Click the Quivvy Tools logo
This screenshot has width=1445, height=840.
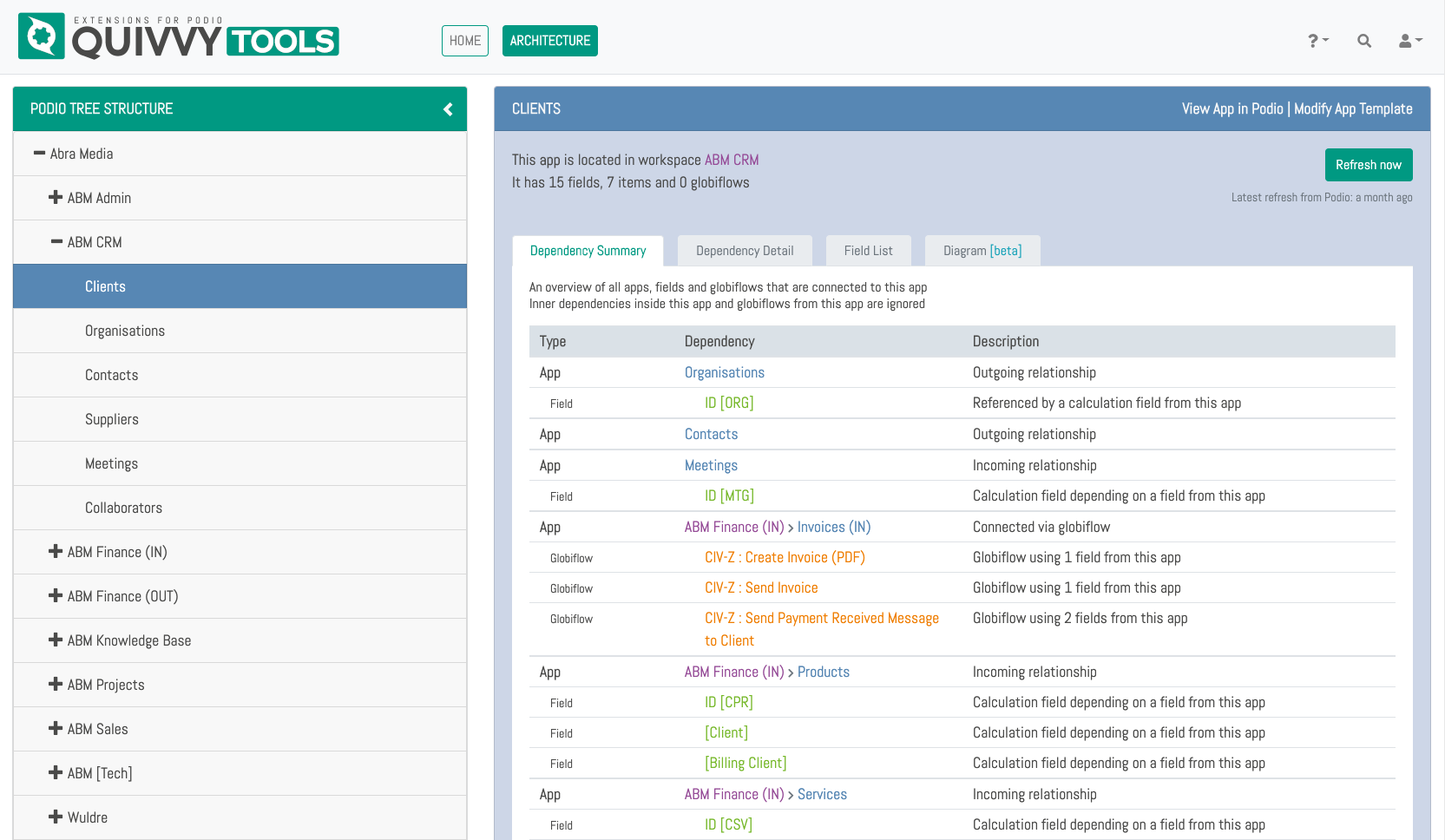coord(178,37)
